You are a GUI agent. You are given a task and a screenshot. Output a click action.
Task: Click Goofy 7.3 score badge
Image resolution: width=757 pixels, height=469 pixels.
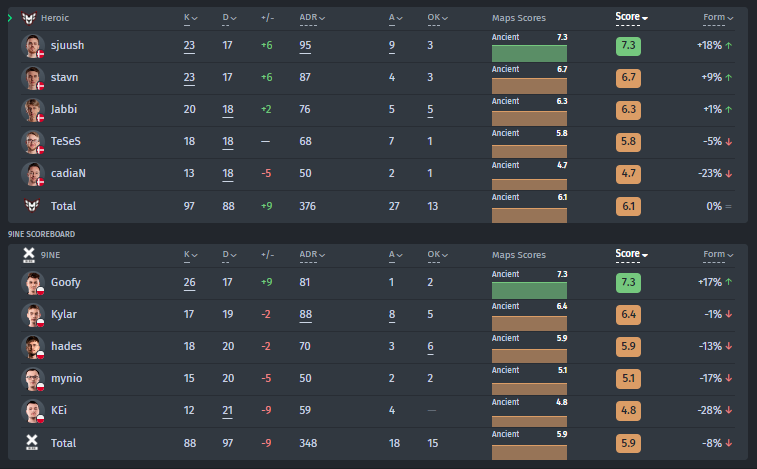[628, 283]
